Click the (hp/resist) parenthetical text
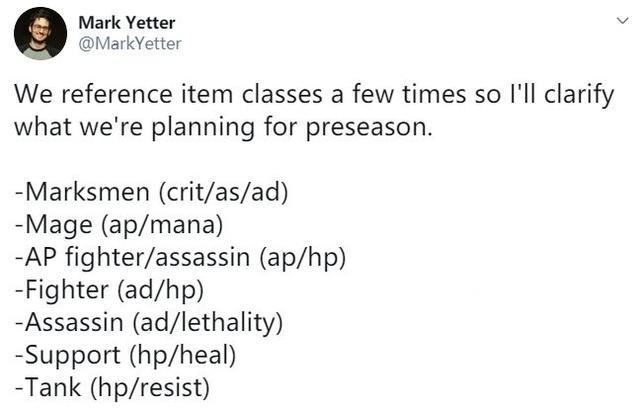640x408 pixels. point(149,388)
